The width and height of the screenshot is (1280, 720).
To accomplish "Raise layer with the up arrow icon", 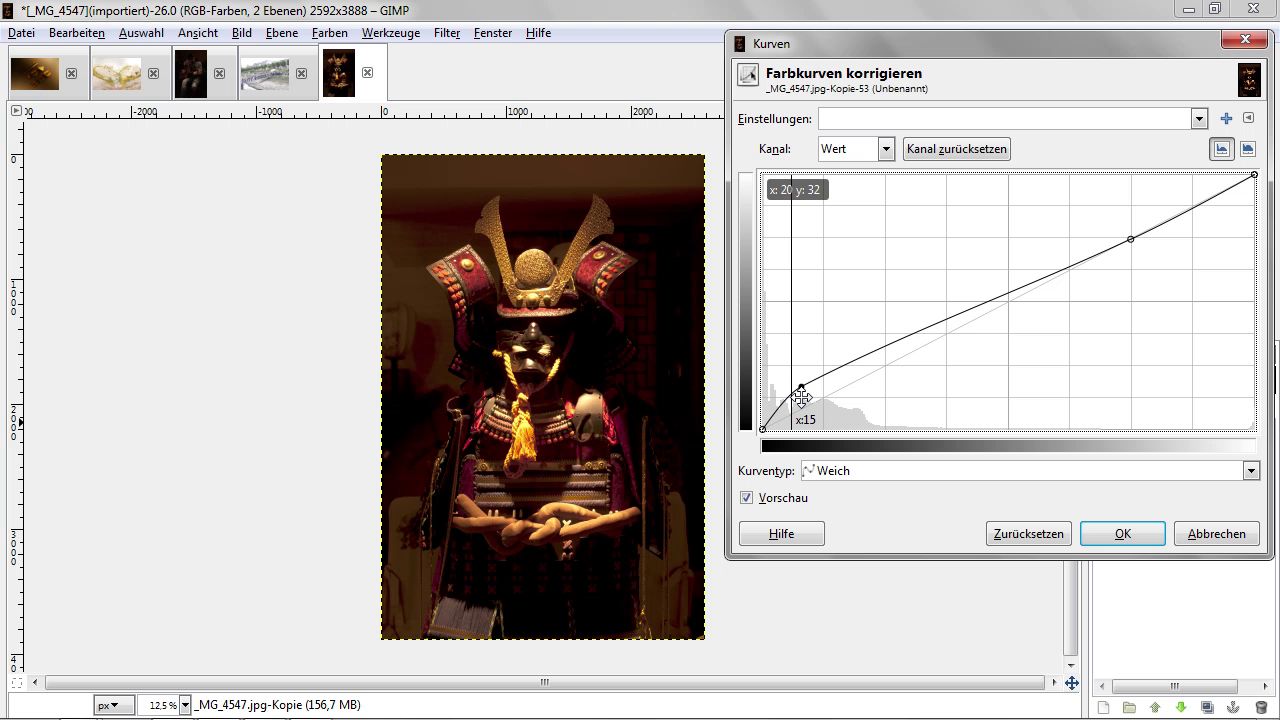I will tap(1155, 708).
